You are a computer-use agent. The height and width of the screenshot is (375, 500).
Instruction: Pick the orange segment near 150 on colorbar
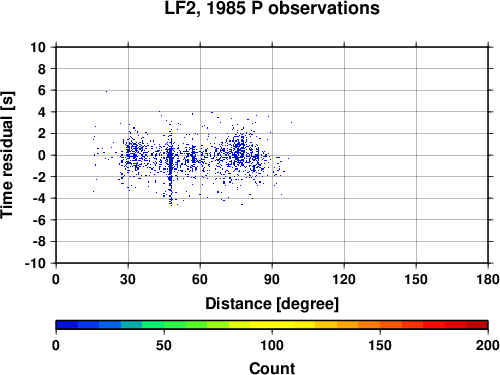point(380,325)
